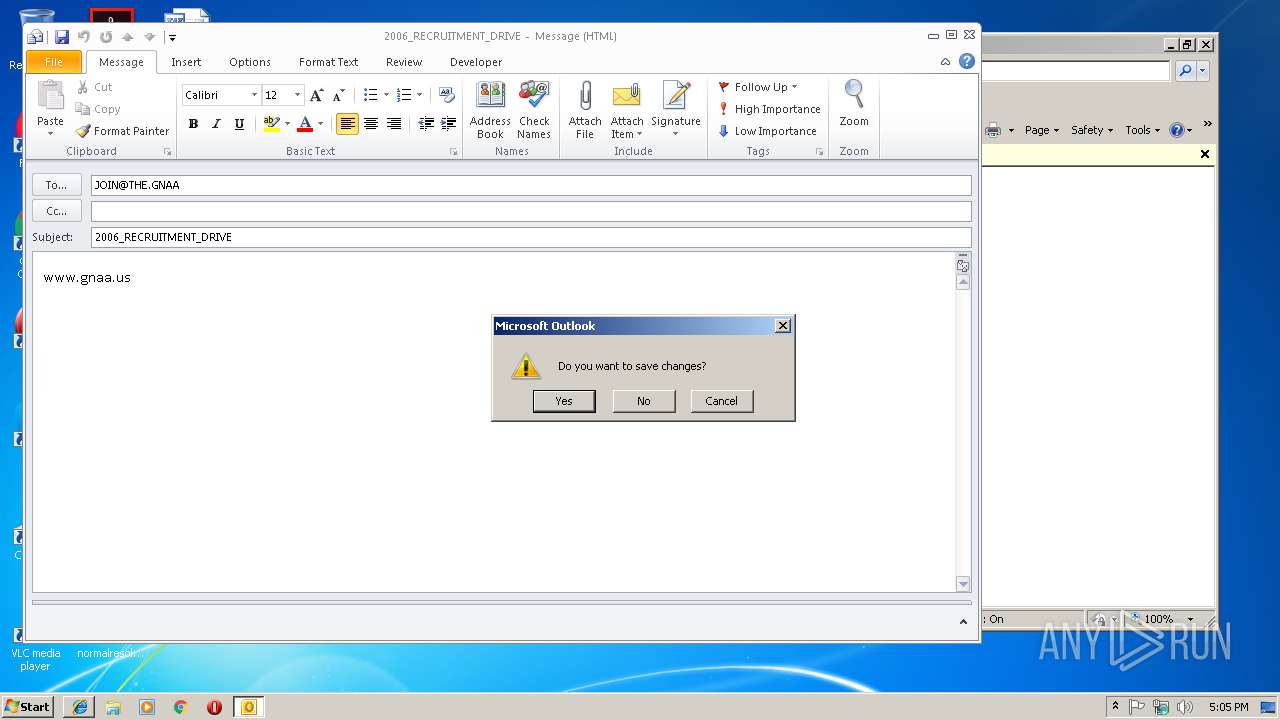Viewport: 1280px width, 720px height.
Task: Toggle center text alignment
Action: click(x=371, y=124)
